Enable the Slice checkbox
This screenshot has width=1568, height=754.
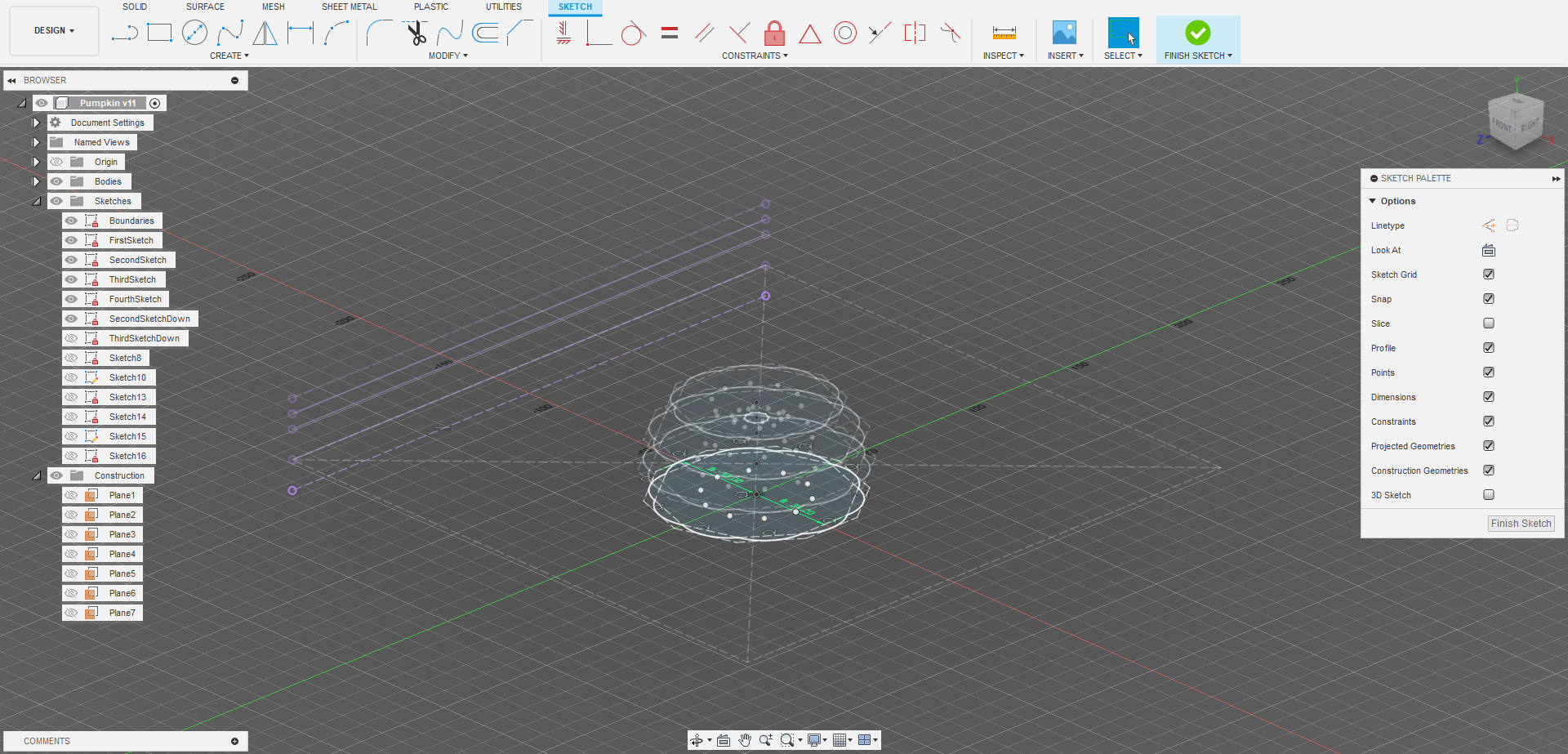point(1489,323)
